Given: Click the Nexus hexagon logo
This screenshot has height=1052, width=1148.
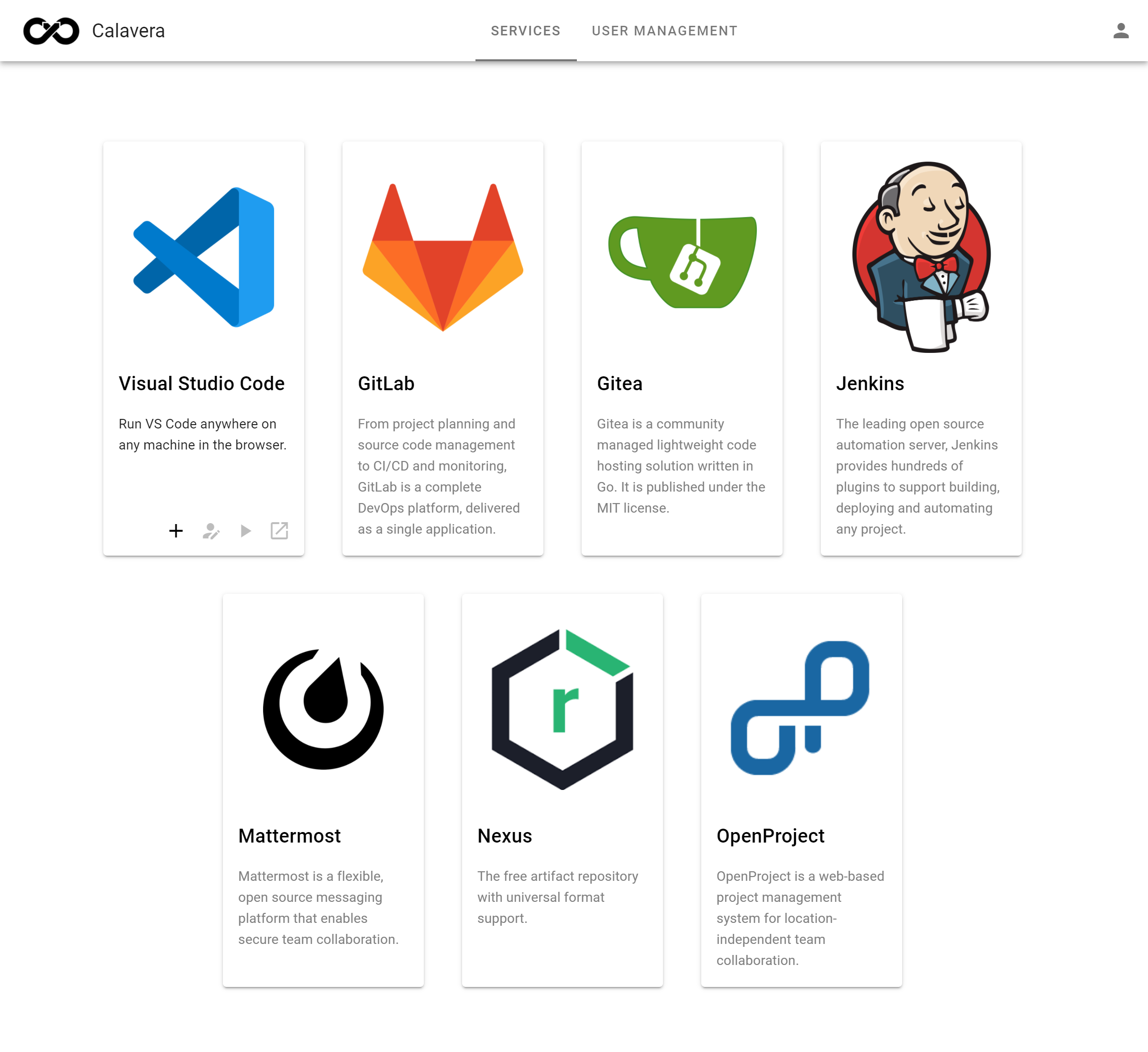Looking at the screenshot, I should 562,709.
